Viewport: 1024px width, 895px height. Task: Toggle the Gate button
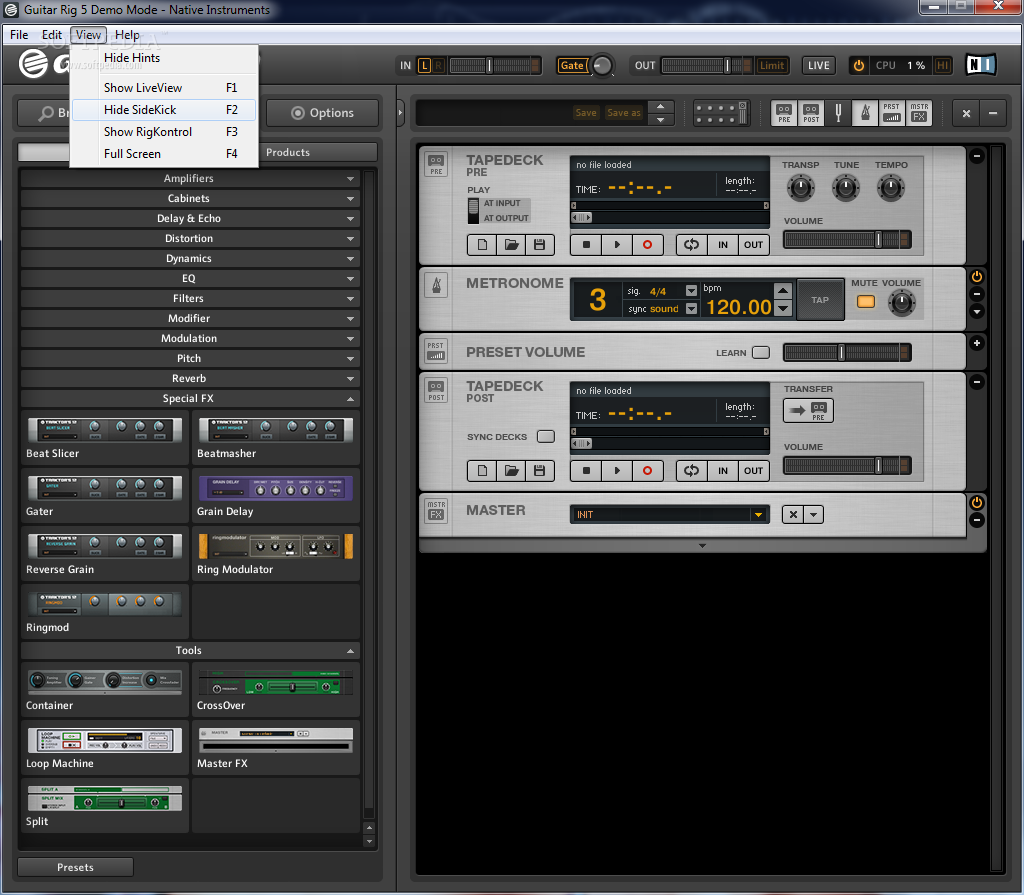coord(572,65)
